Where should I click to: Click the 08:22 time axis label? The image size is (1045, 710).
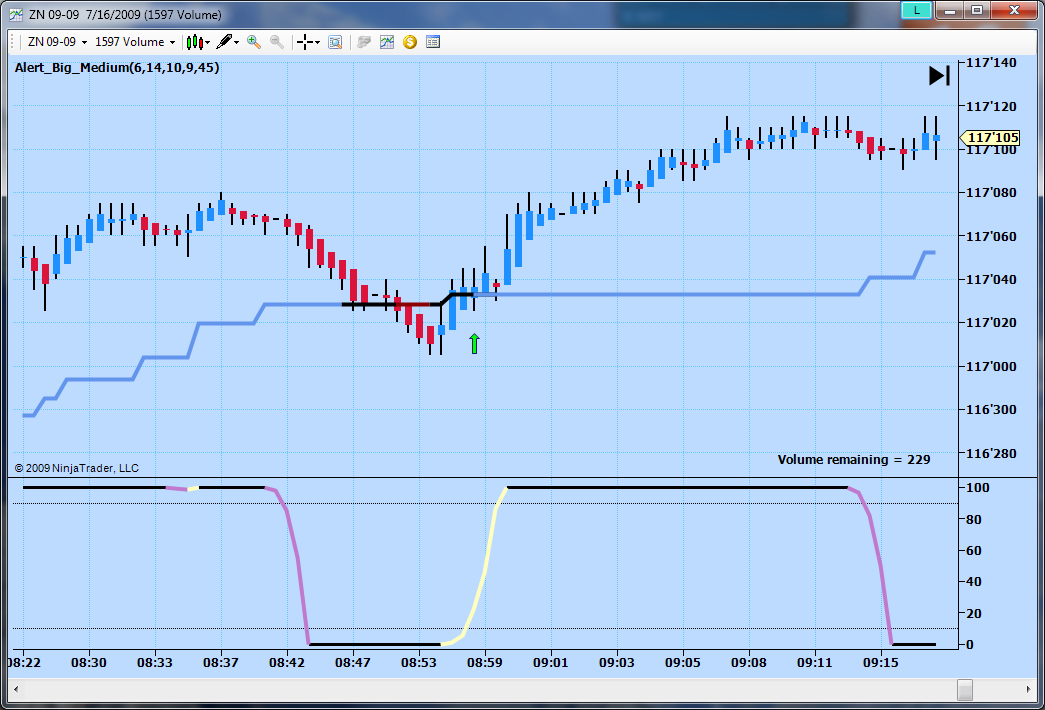(25, 663)
